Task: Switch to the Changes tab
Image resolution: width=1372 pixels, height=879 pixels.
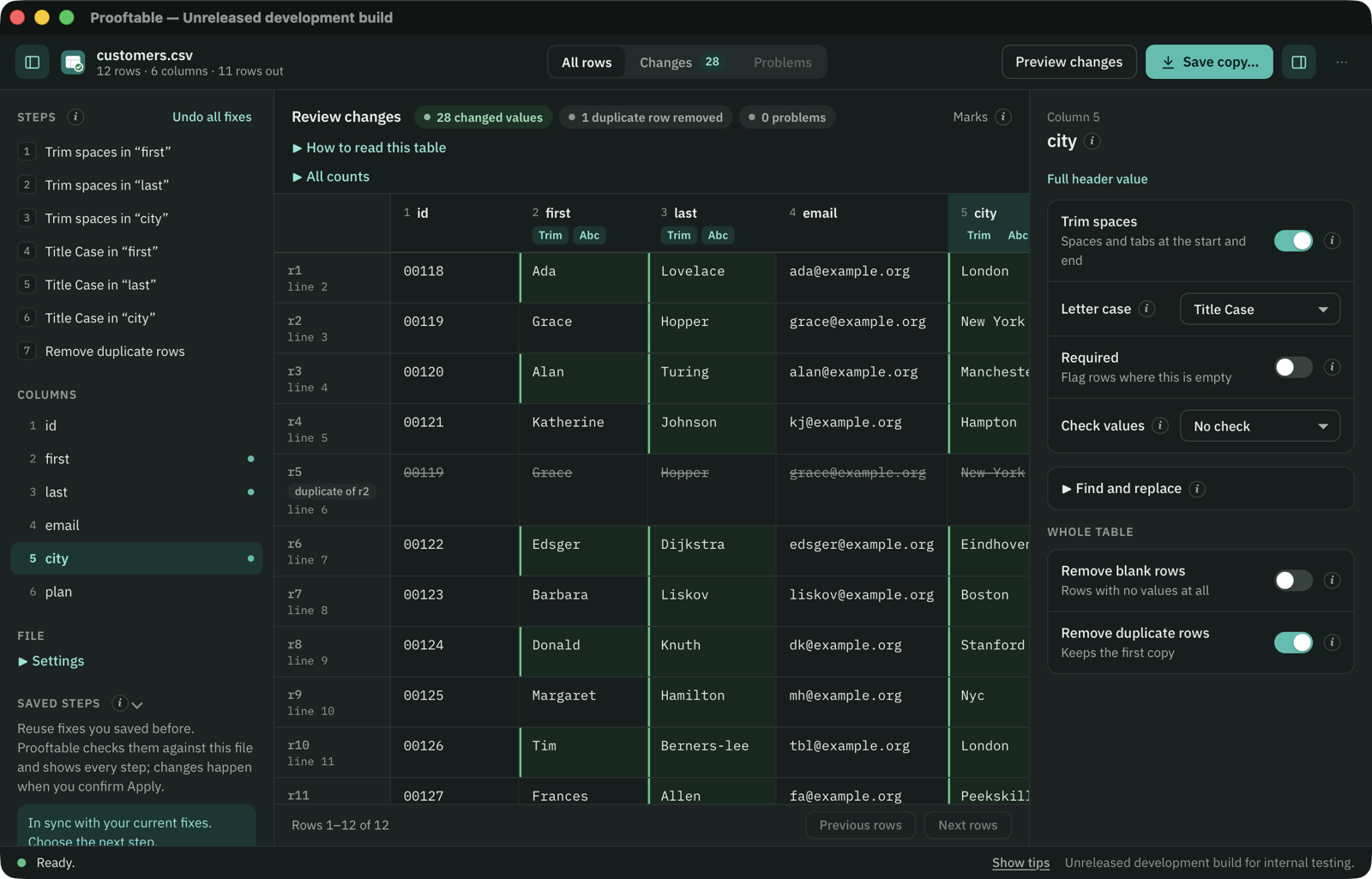Action: [x=681, y=62]
